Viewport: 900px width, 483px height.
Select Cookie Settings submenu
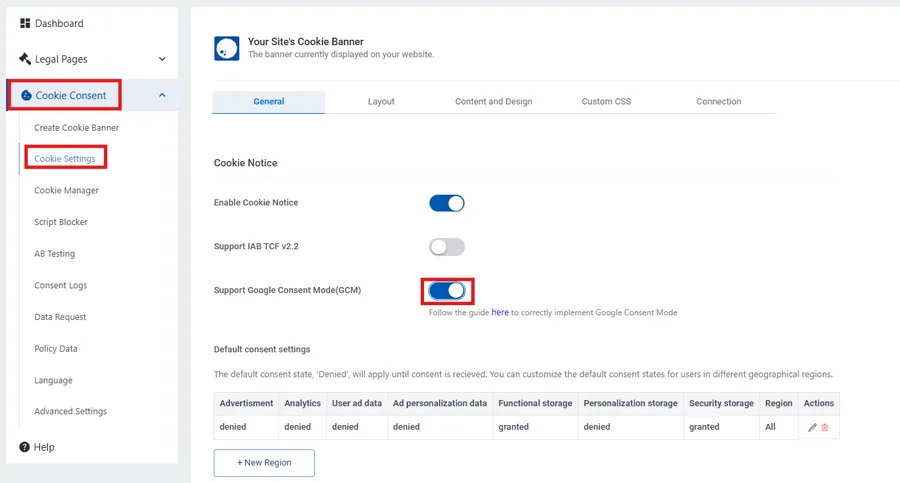point(65,159)
